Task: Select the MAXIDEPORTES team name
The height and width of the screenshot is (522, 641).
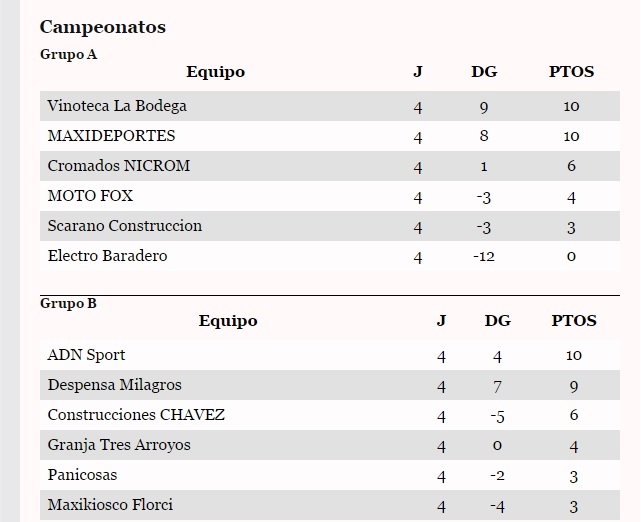Action: [x=111, y=136]
